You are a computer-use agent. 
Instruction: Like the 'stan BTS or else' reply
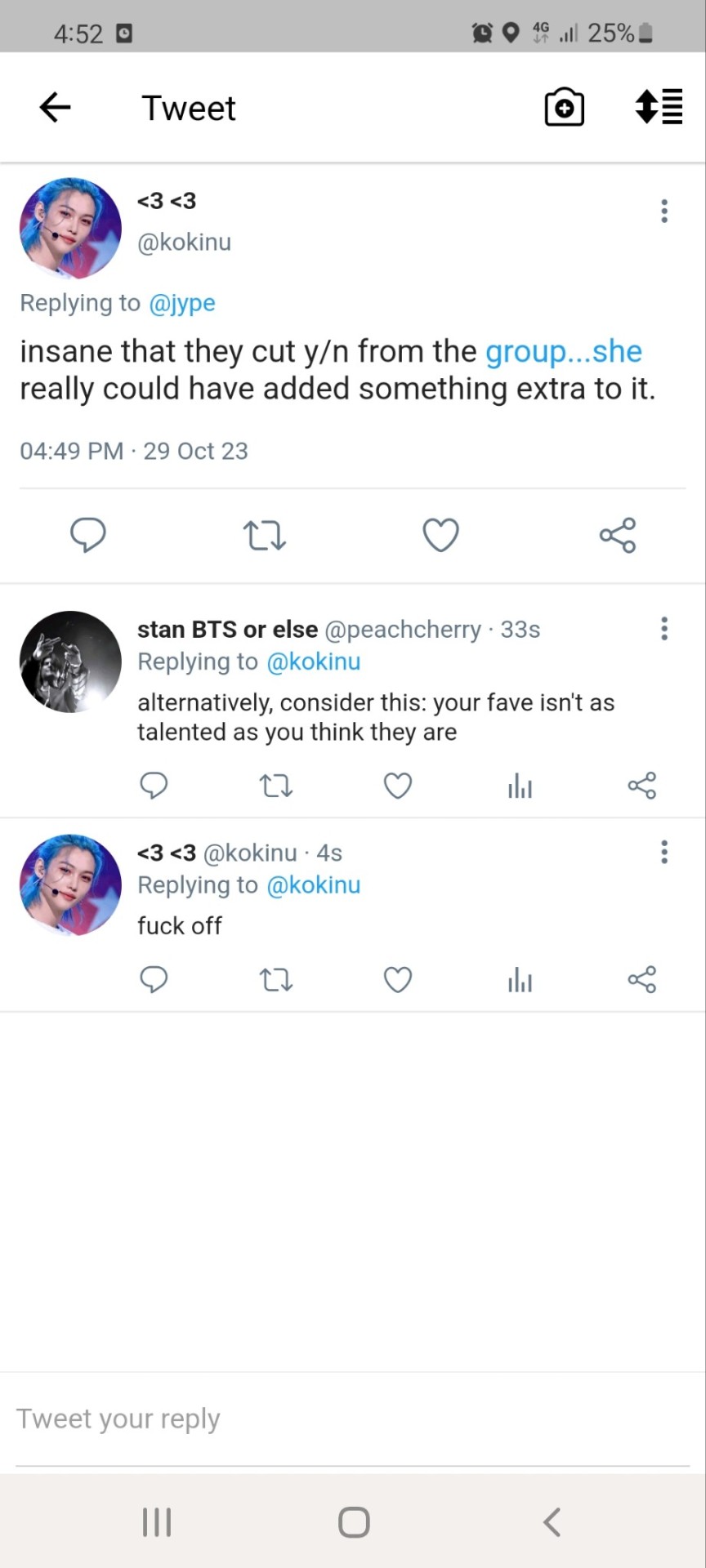coord(398,786)
